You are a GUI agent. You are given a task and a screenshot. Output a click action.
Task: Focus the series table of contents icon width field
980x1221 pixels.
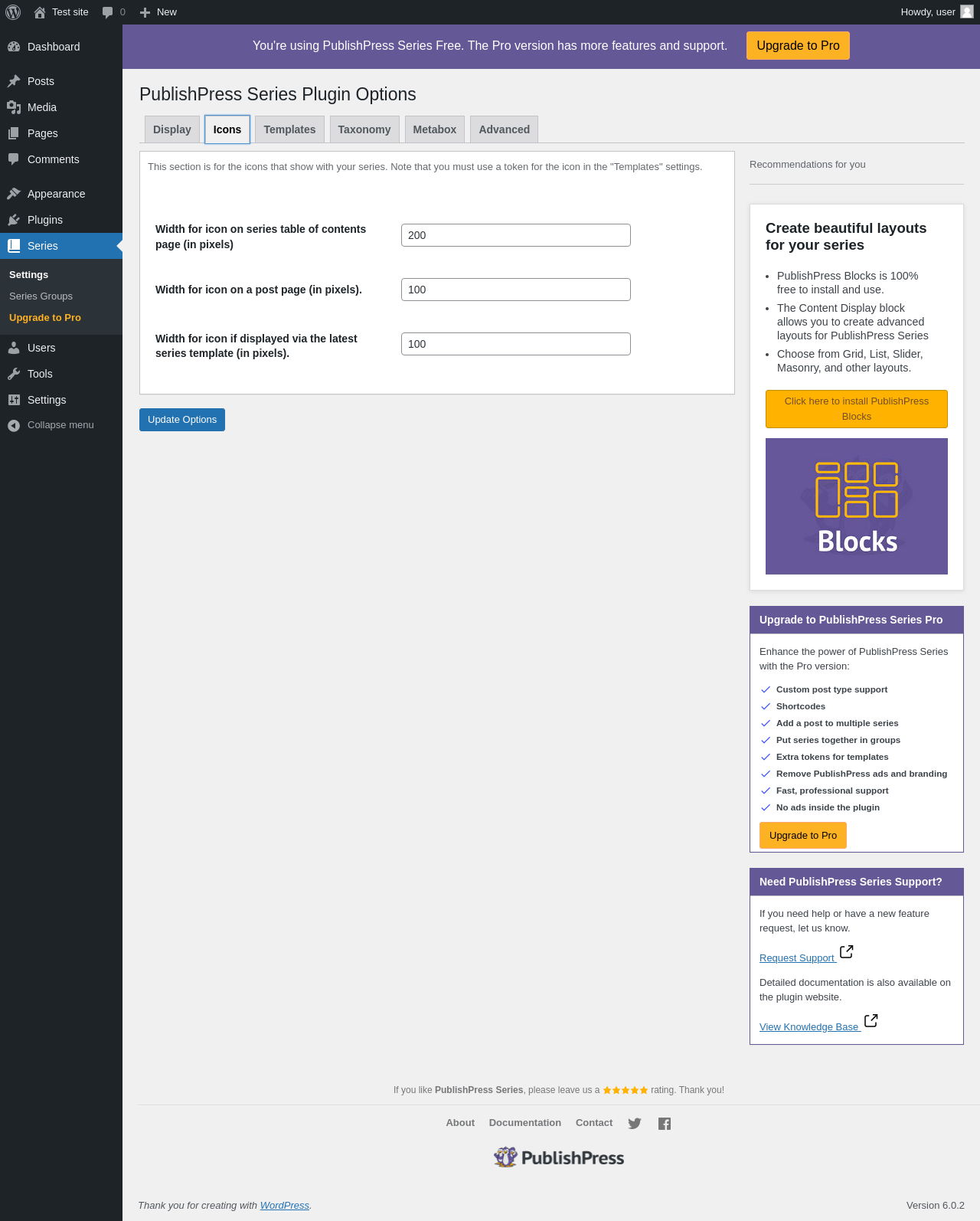(516, 235)
